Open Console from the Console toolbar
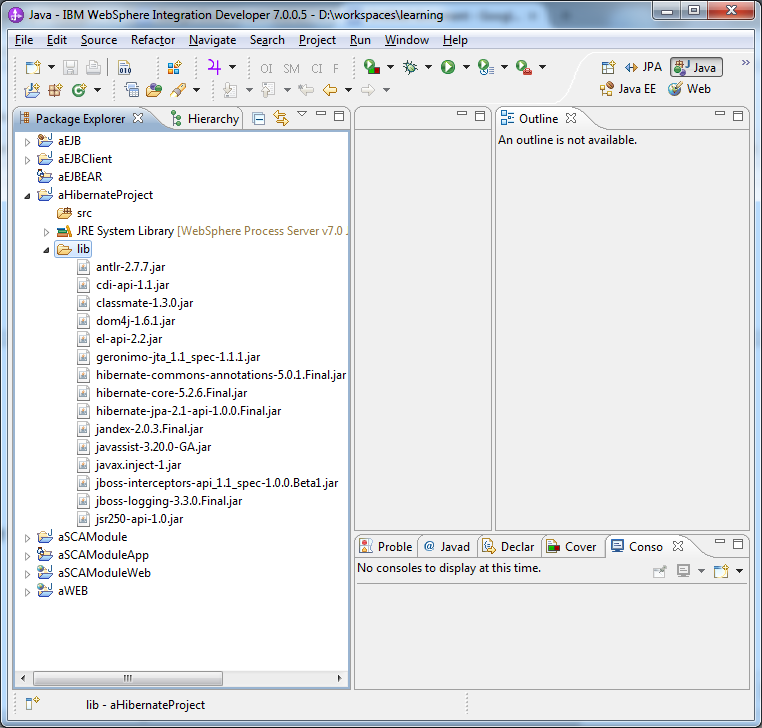762x728 pixels. pyautogui.click(x=721, y=571)
